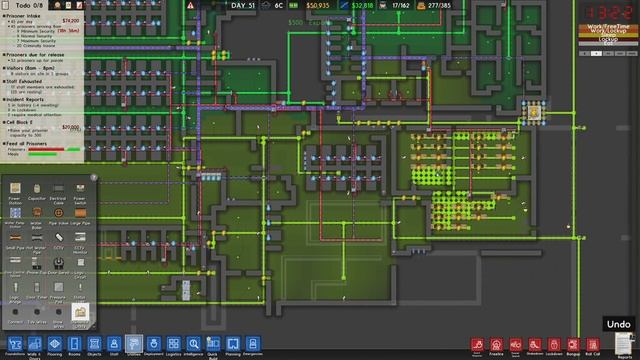Trigger a prison Shakedown
Screen dimensions: 640x360
[x=535, y=345]
